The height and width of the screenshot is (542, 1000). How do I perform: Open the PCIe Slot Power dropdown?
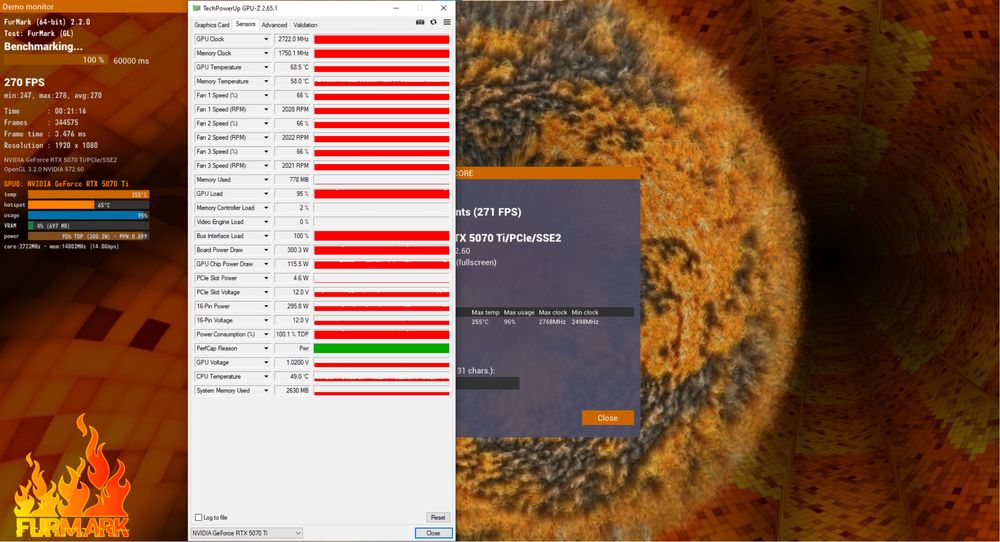tap(266, 278)
